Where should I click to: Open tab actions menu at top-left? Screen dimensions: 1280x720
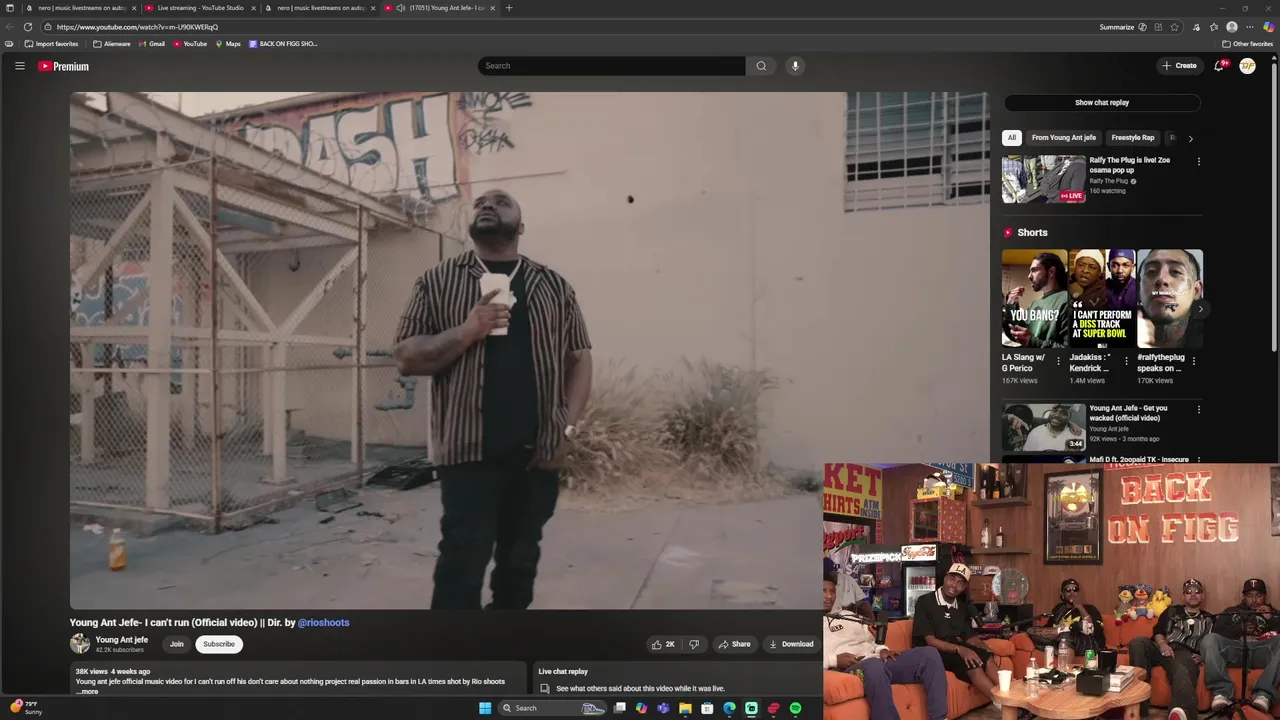coord(10,8)
